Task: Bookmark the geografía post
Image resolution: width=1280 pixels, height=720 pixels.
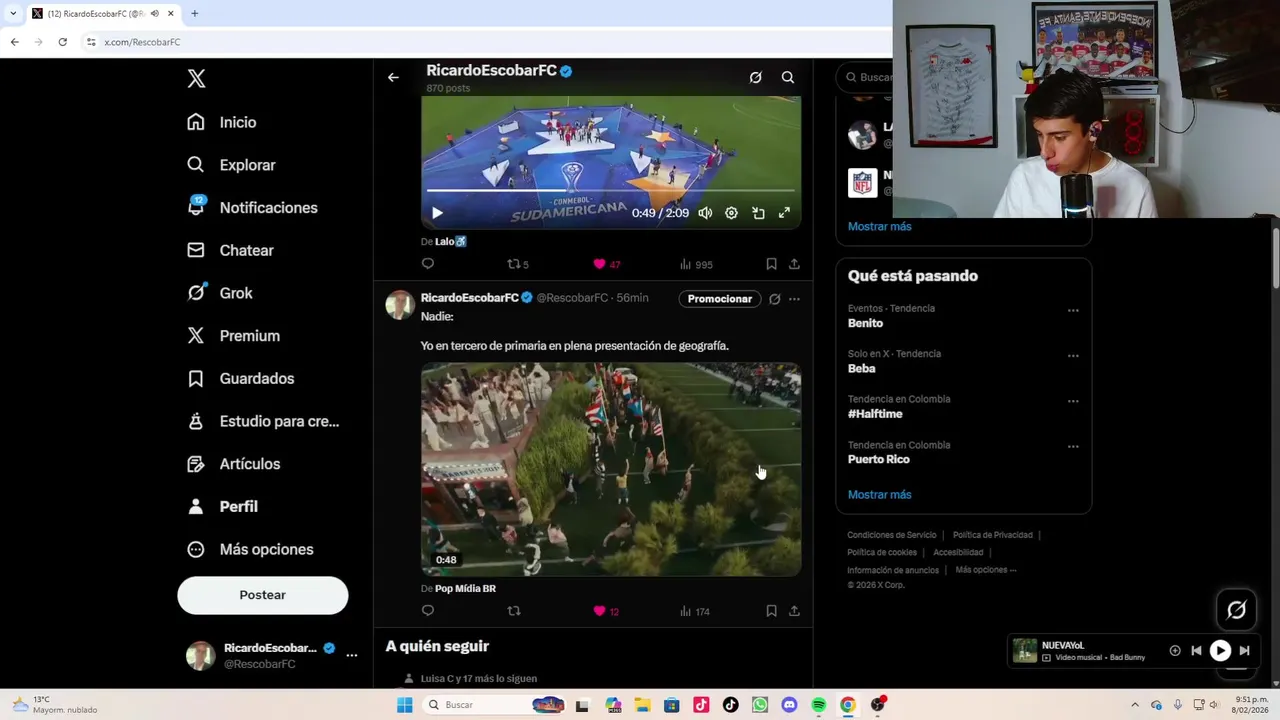Action: pyautogui.click(x=771, y=611)
